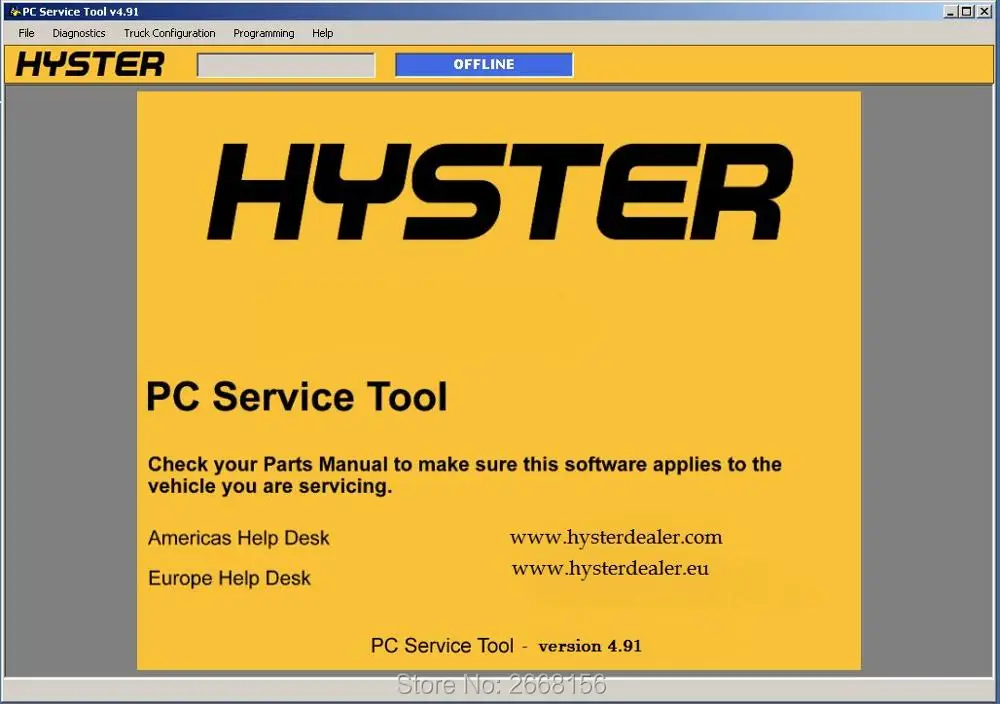Maximize the PC Service Tool window
Screen dimensions: 1000x704
(967, 11)
